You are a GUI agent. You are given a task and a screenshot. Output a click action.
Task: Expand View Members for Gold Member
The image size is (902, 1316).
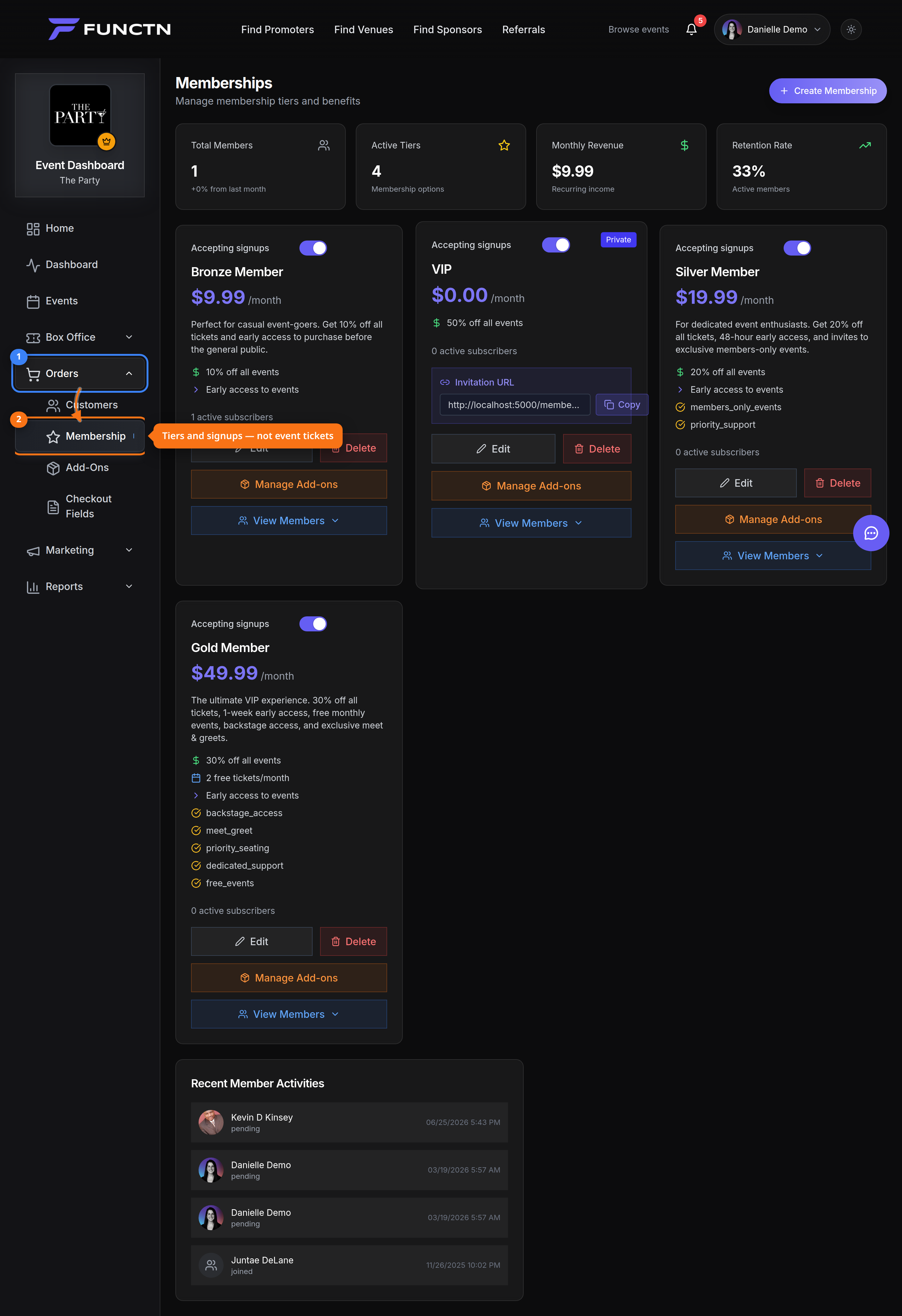(289, 1014)
